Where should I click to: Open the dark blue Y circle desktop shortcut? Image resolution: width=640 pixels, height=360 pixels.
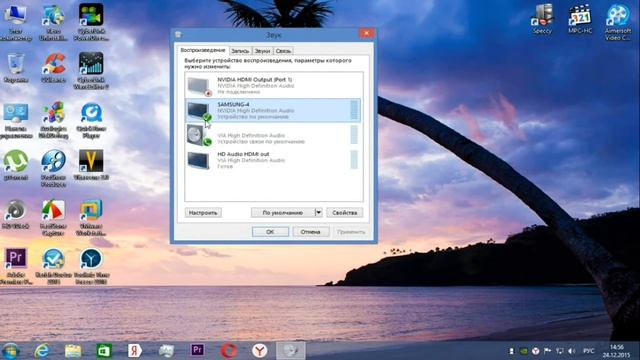(x=91, y=266)
